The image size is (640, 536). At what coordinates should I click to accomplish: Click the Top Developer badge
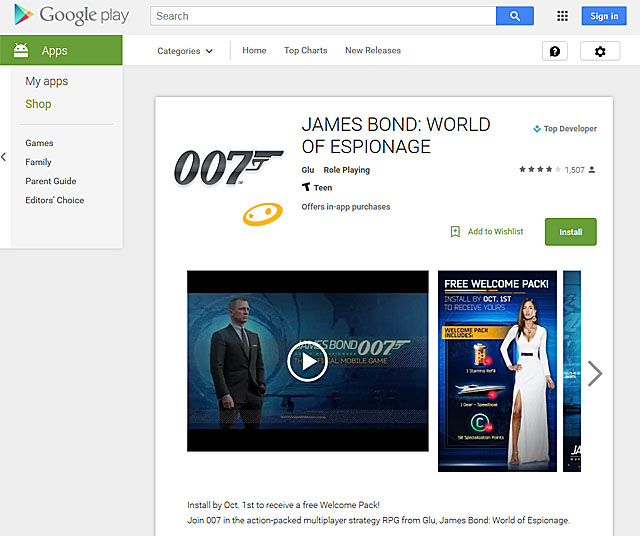[565, 129]
